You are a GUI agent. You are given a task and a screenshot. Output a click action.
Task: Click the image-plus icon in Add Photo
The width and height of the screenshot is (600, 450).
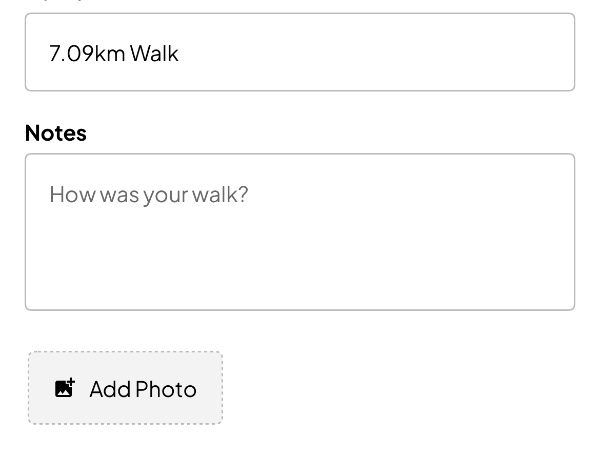coord(65,388)
